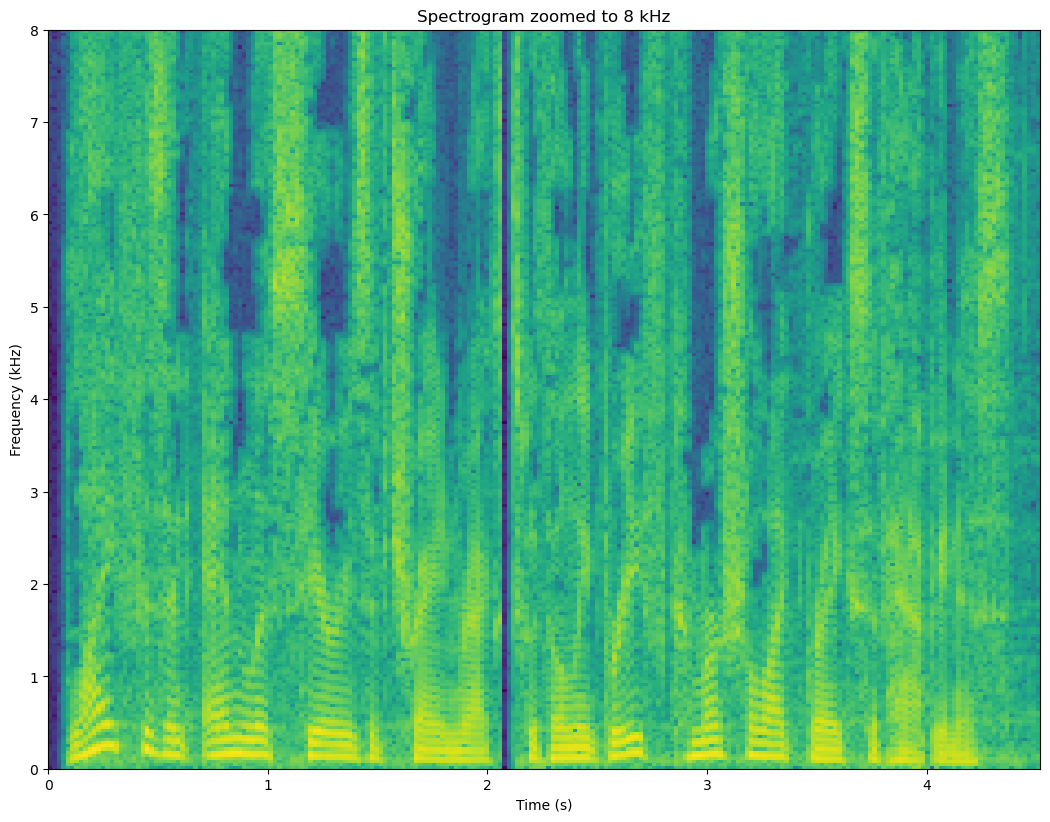
Task: Click the y-axis tick label '2'
Action: tap(35, 585)
